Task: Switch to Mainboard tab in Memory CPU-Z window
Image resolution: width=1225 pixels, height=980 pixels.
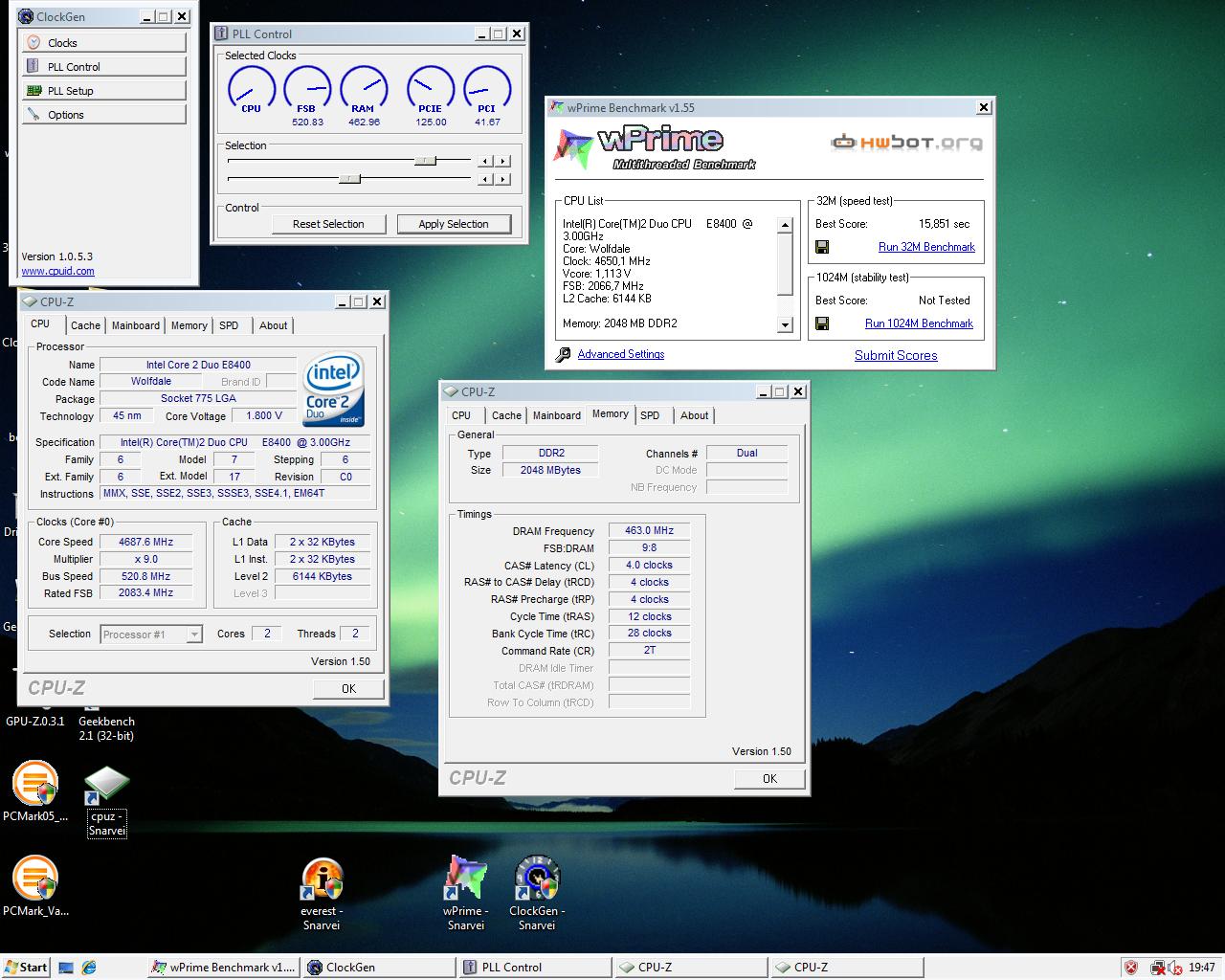Action: 557,415
